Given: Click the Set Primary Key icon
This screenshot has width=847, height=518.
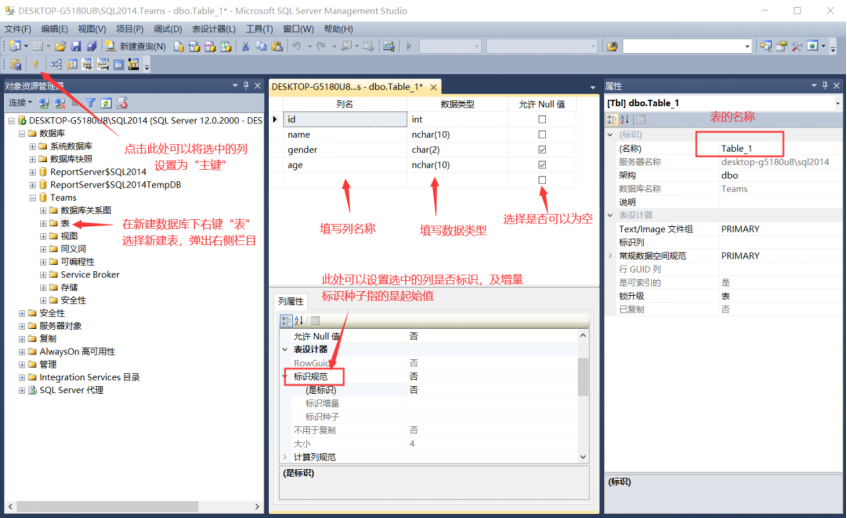Looking at the screenshot, I should [x=35, y=65].
